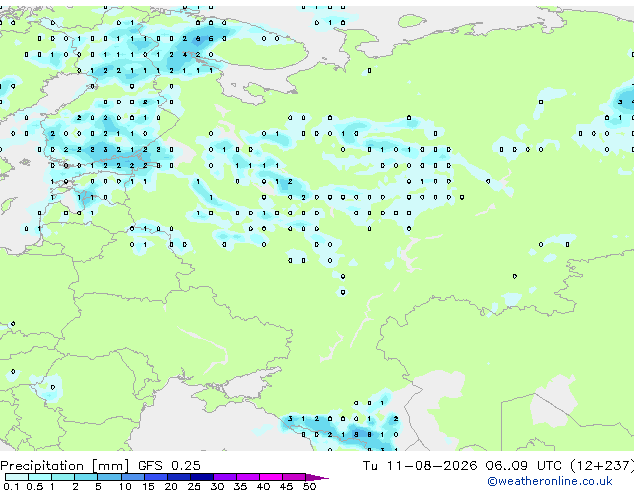Click the '06..09 UTC' time text
Image resolution: width=634 pixels, height=490 pixels.
[x=523, y=465]
